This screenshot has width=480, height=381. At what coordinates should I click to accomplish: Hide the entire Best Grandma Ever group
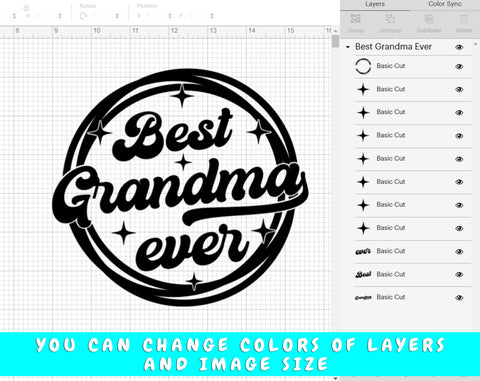459,47
